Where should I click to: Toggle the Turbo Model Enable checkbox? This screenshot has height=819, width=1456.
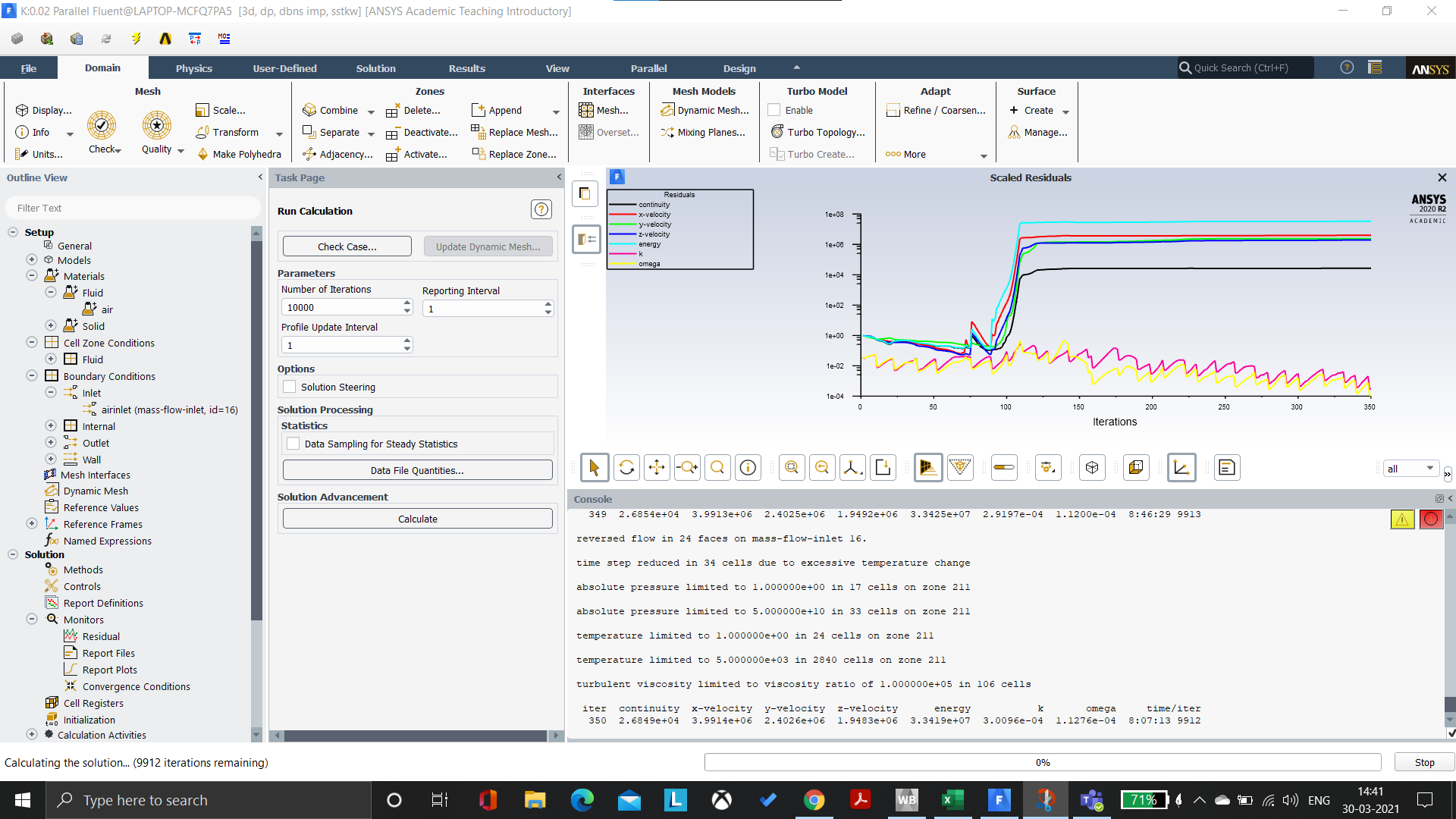pyautogui.click(x=774, y=110)
